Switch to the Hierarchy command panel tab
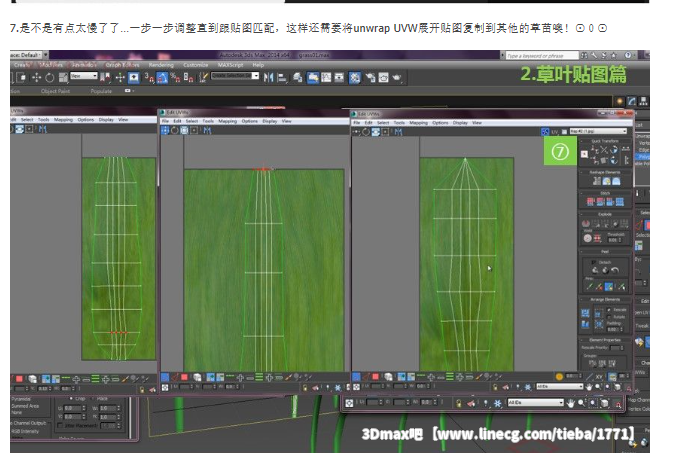The height and width of the screenshot is (453, 674). pyautogui.click(x=643, y=101)
